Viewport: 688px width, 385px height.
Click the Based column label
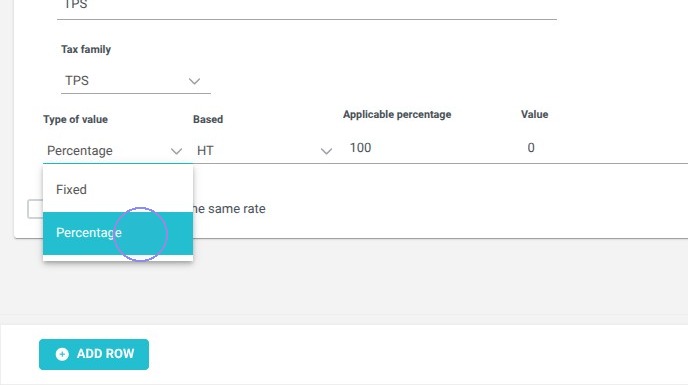point(208,119)
